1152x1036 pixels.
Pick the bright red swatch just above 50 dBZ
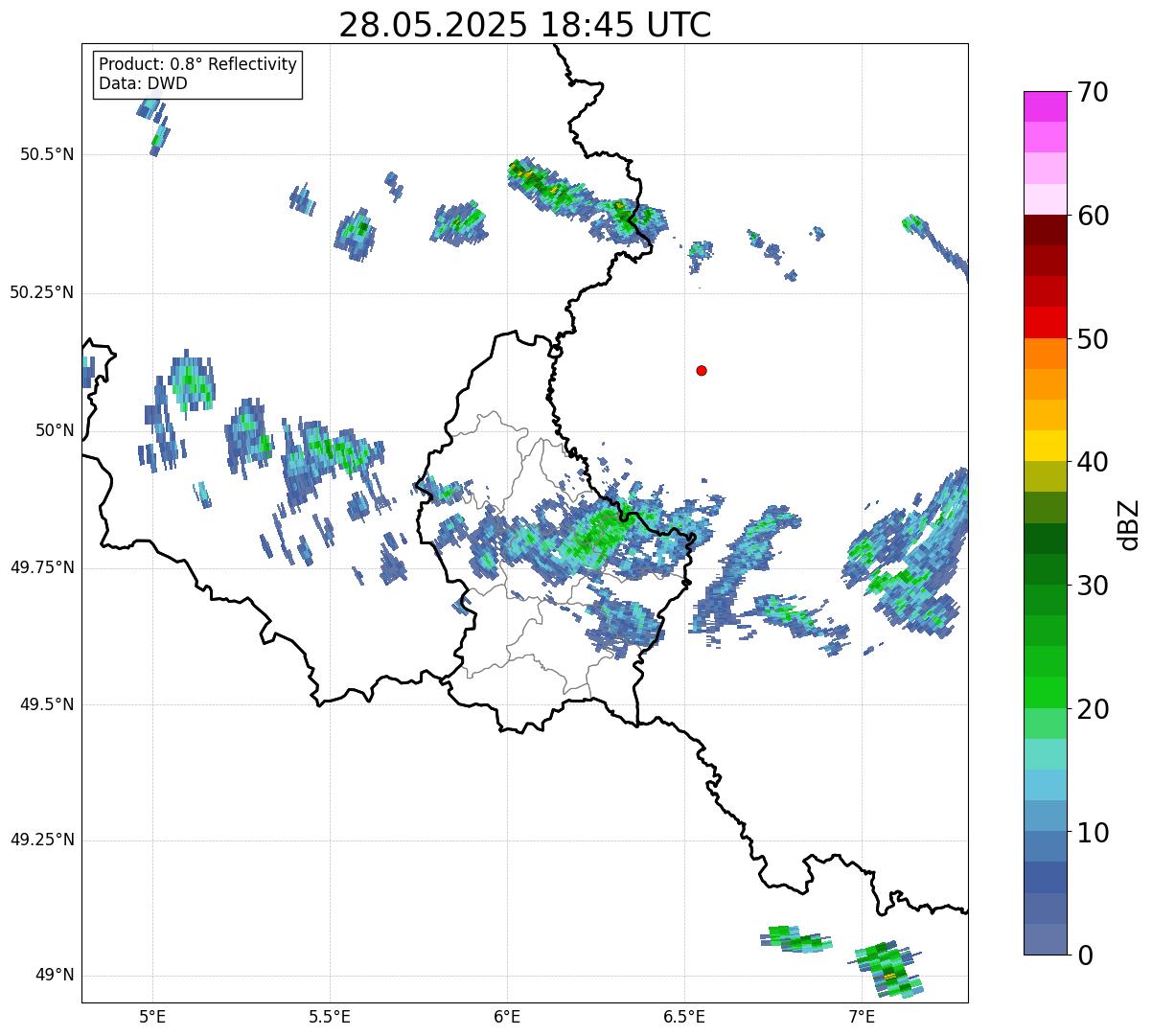(x=1046, y=323)
